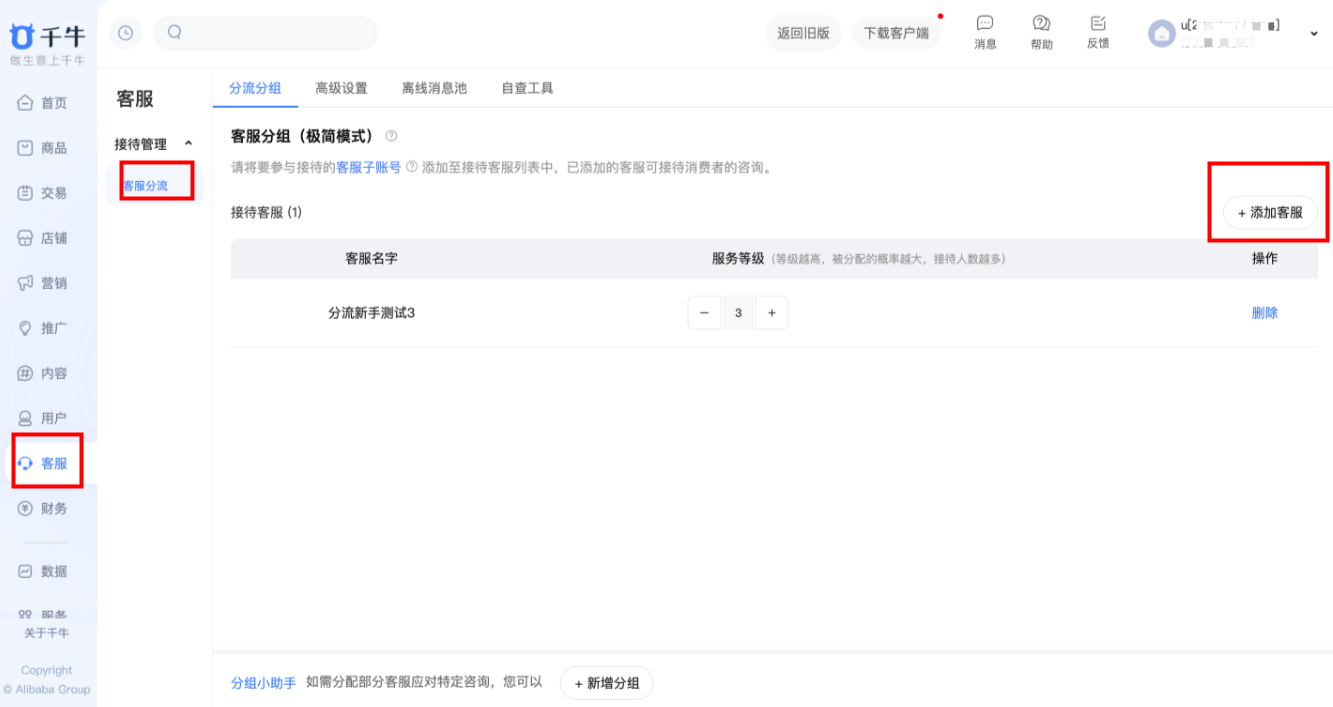1333x707 pixels.
Task: Click the agent name 分流新手测试3
Action: click(x=371, y=313)
